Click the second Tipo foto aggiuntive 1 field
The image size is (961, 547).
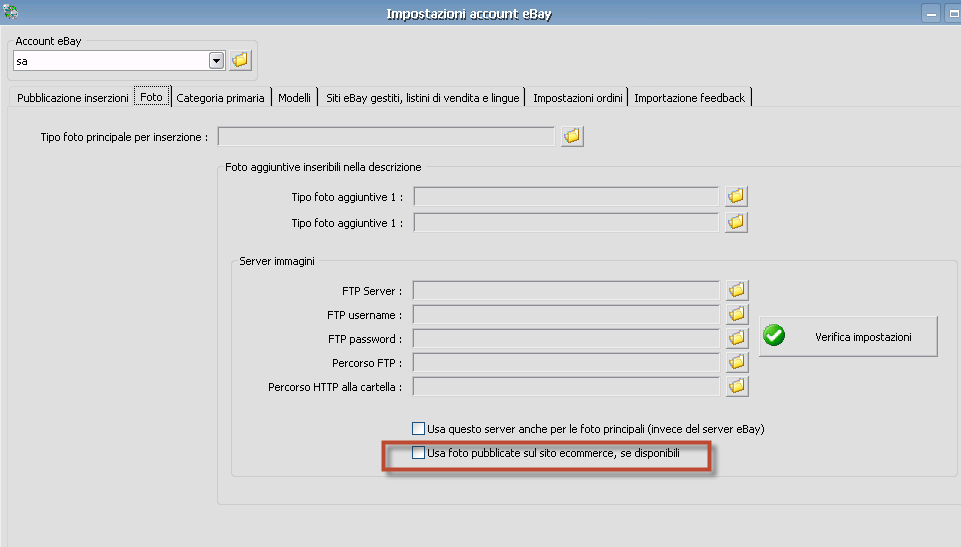pos(566,222)
